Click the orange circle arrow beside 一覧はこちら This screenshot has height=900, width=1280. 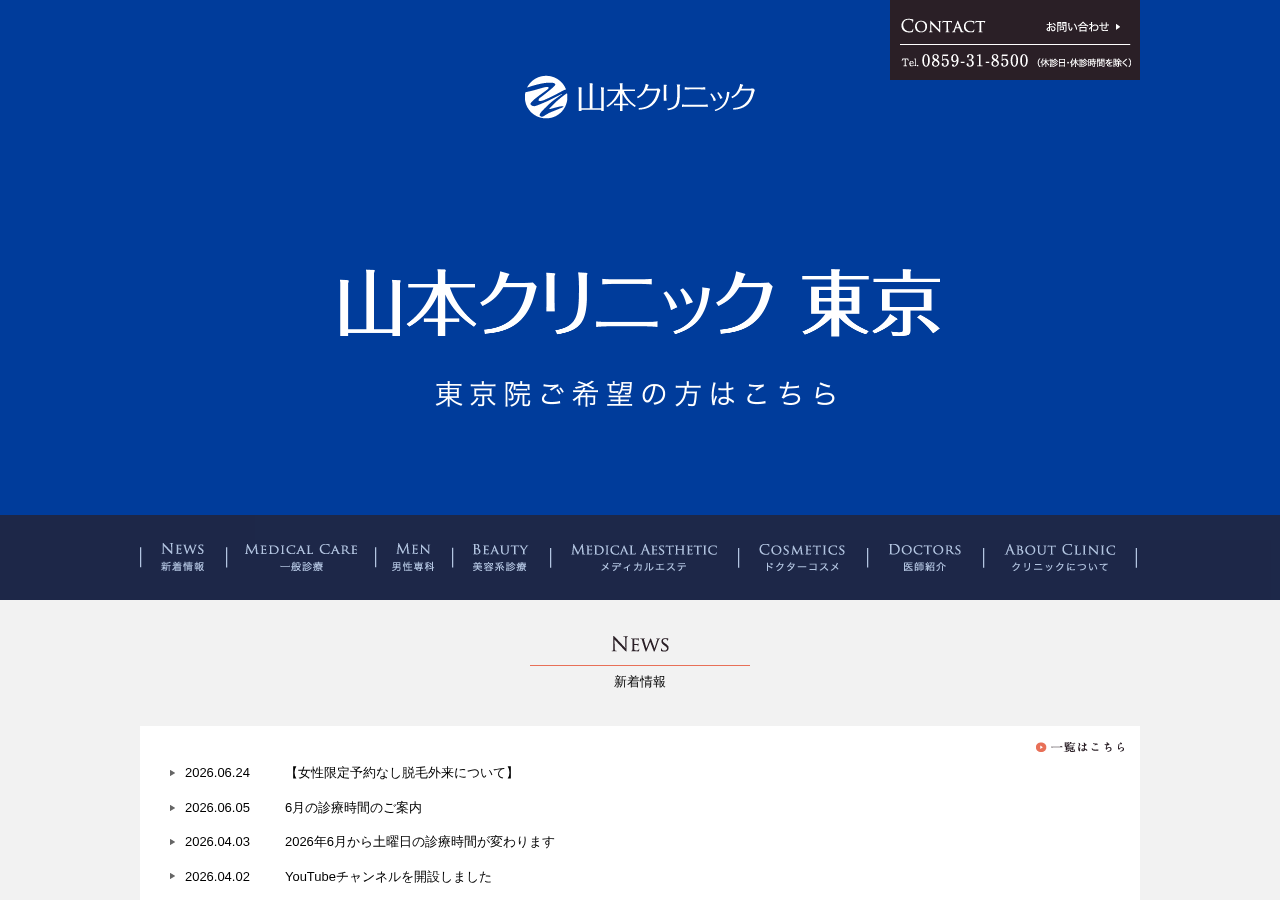click(1041, 747)
